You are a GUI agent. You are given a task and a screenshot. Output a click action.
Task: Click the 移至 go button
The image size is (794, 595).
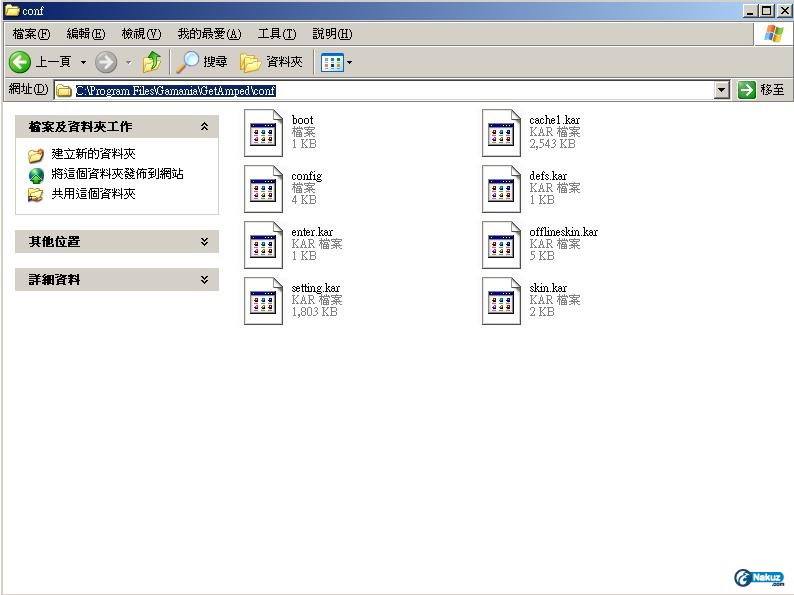pyautogui.click(x=762, y=90)
